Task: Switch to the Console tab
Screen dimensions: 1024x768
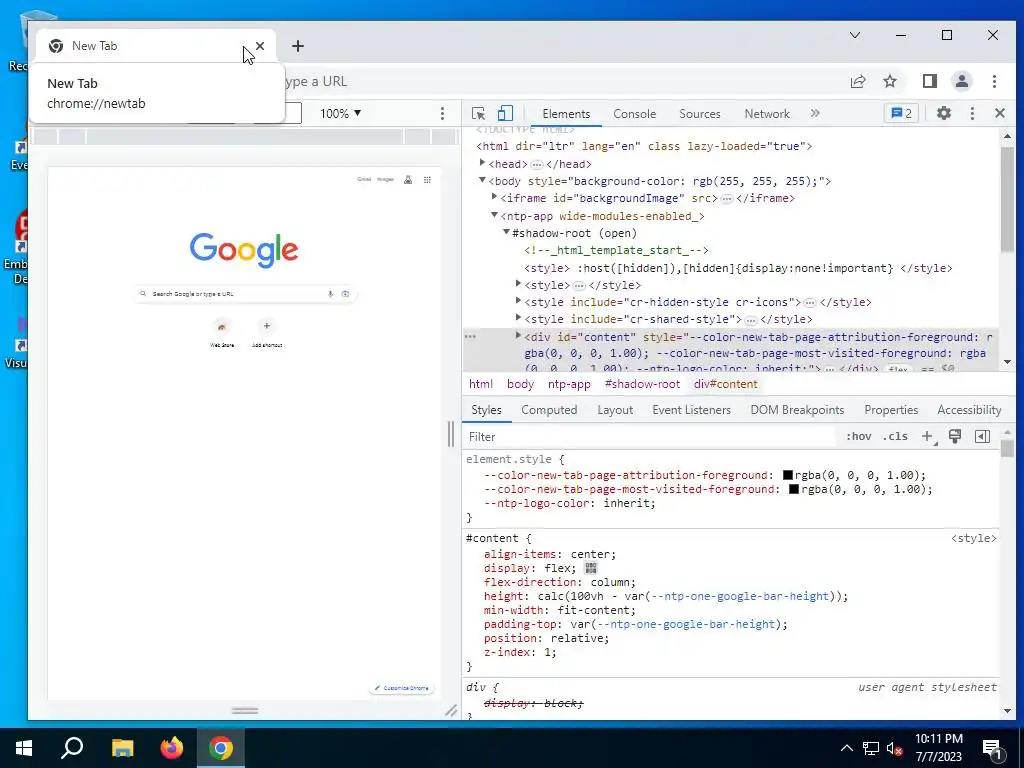Action: point(634,114)
